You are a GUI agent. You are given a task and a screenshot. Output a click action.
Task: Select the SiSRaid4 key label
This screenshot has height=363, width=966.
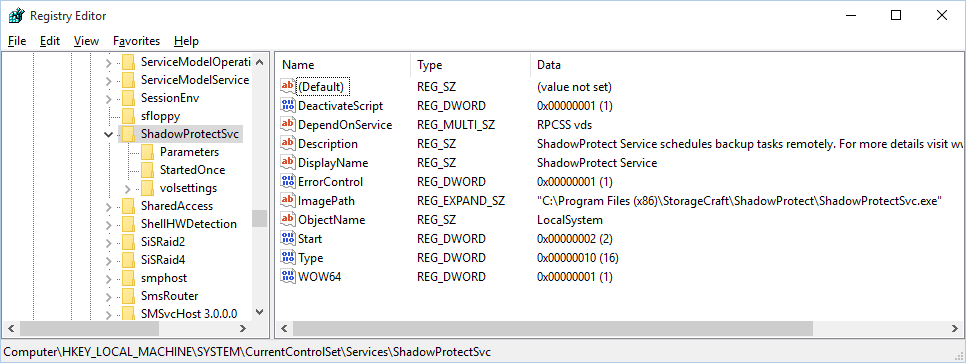[163, 260]
